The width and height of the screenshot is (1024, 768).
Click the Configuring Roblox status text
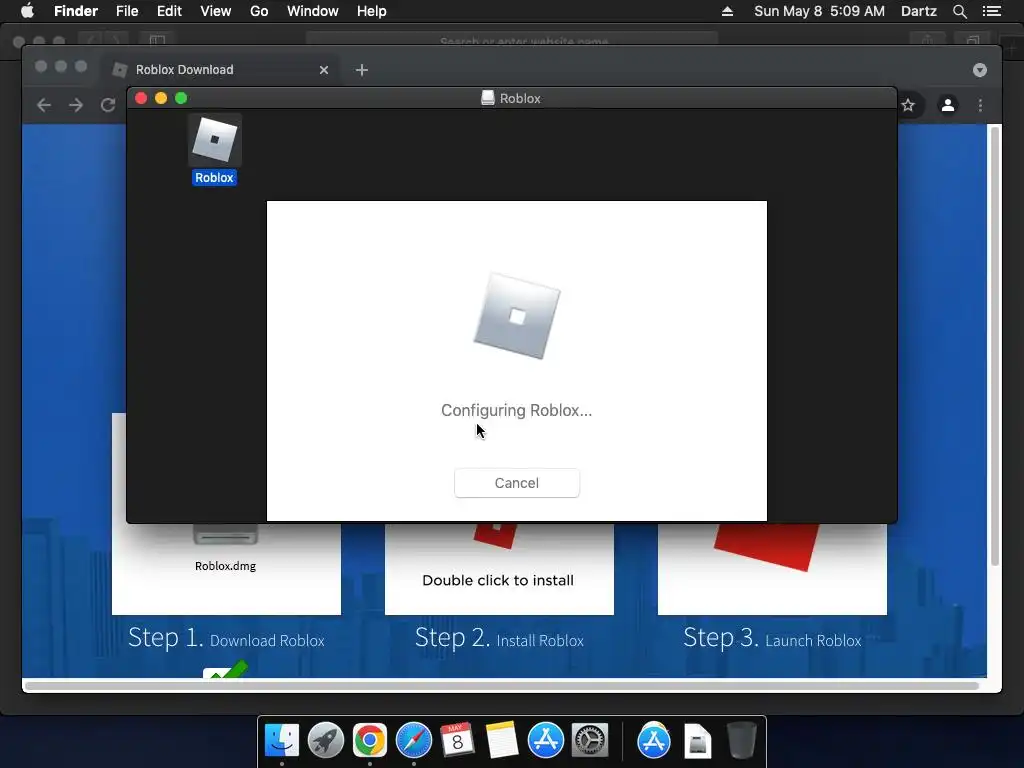point(517,410)
